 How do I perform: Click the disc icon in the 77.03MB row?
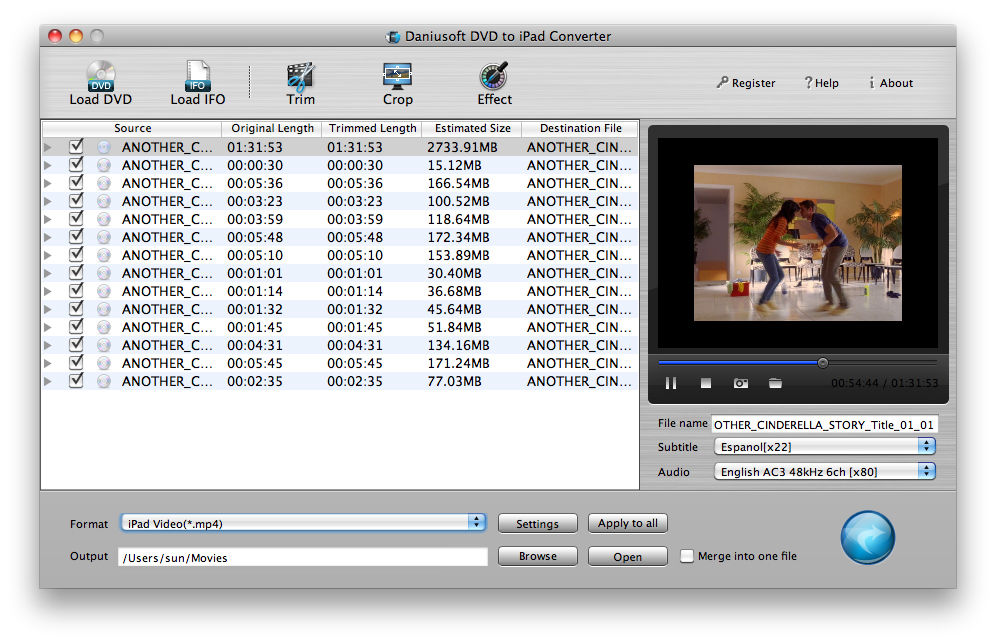click(104, 381)
